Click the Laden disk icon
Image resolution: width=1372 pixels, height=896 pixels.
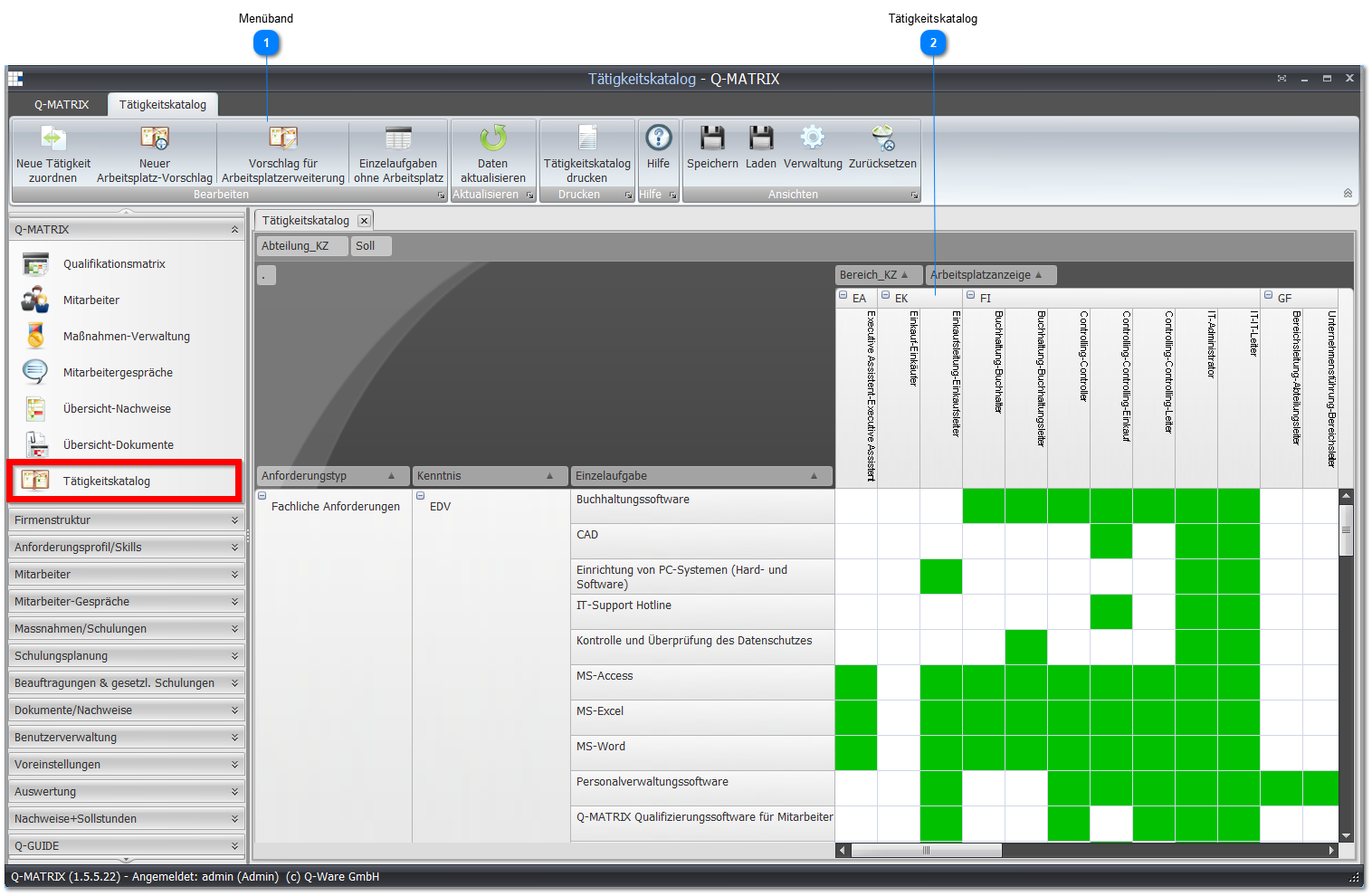[761, 138]
